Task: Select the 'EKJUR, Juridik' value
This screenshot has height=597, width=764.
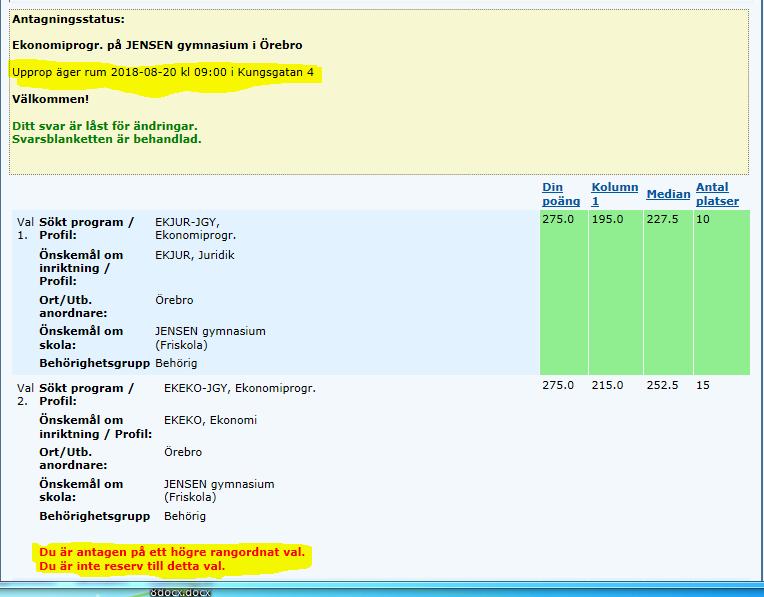Action: [x=195, y=255]
